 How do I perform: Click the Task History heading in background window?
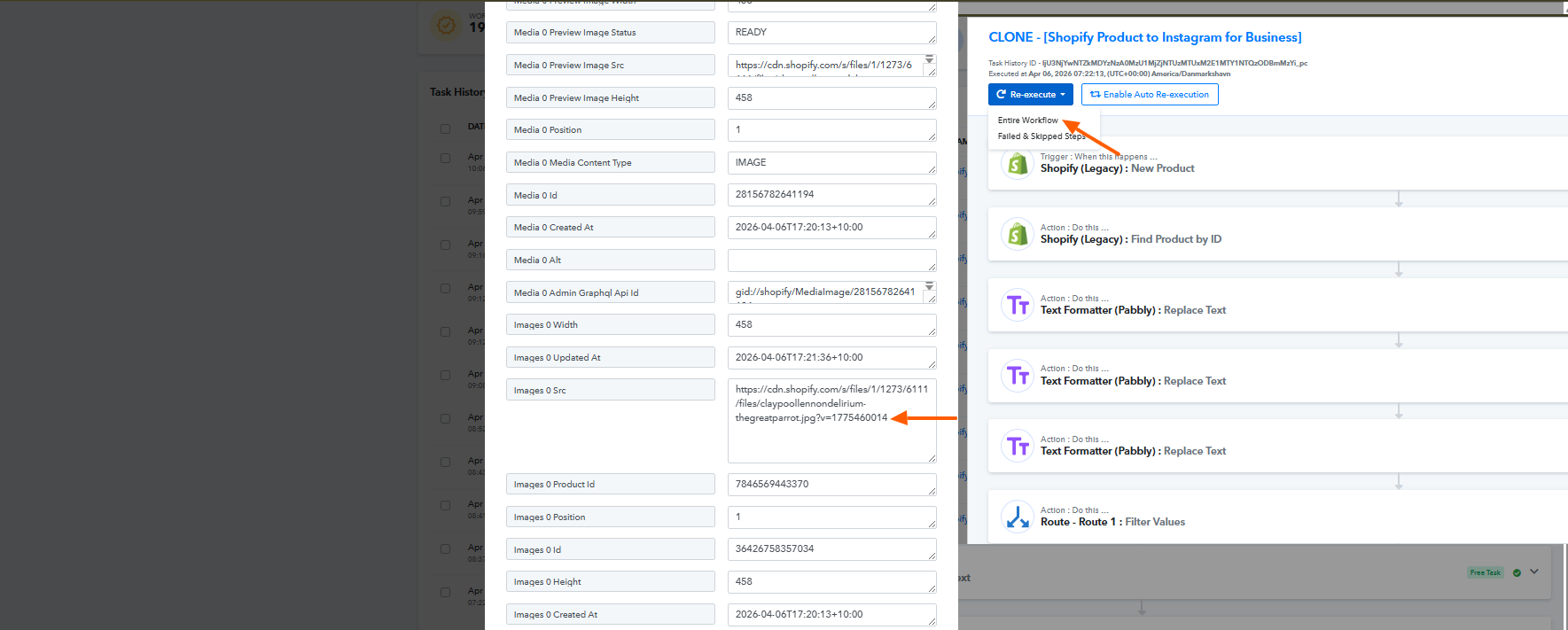point(457,92)
